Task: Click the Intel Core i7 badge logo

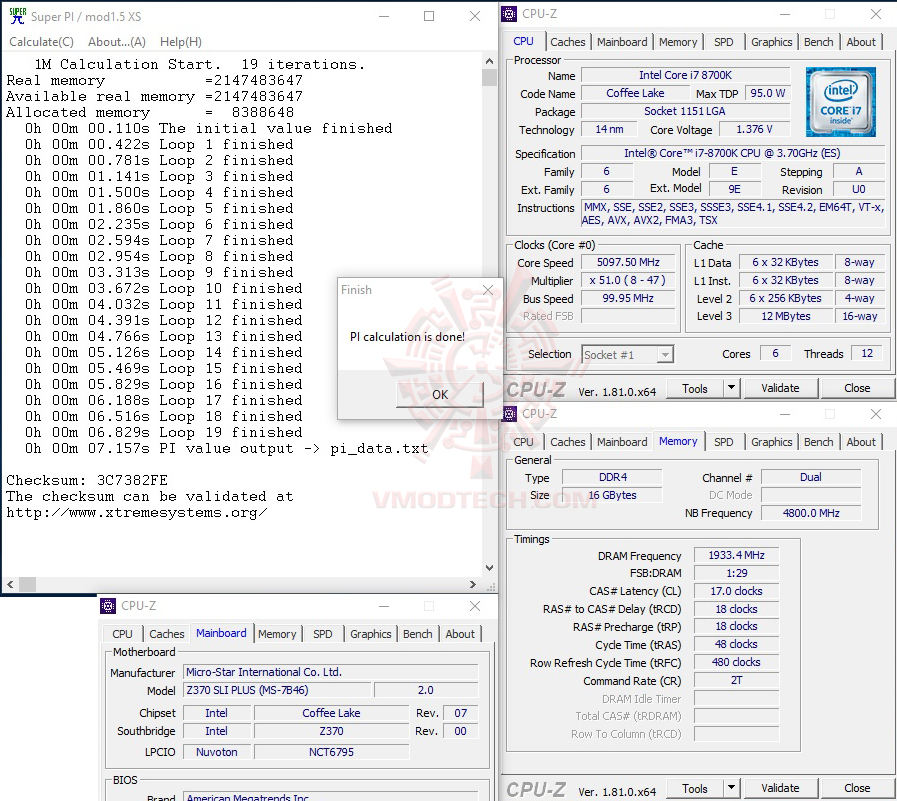Action: coord(841,102)
